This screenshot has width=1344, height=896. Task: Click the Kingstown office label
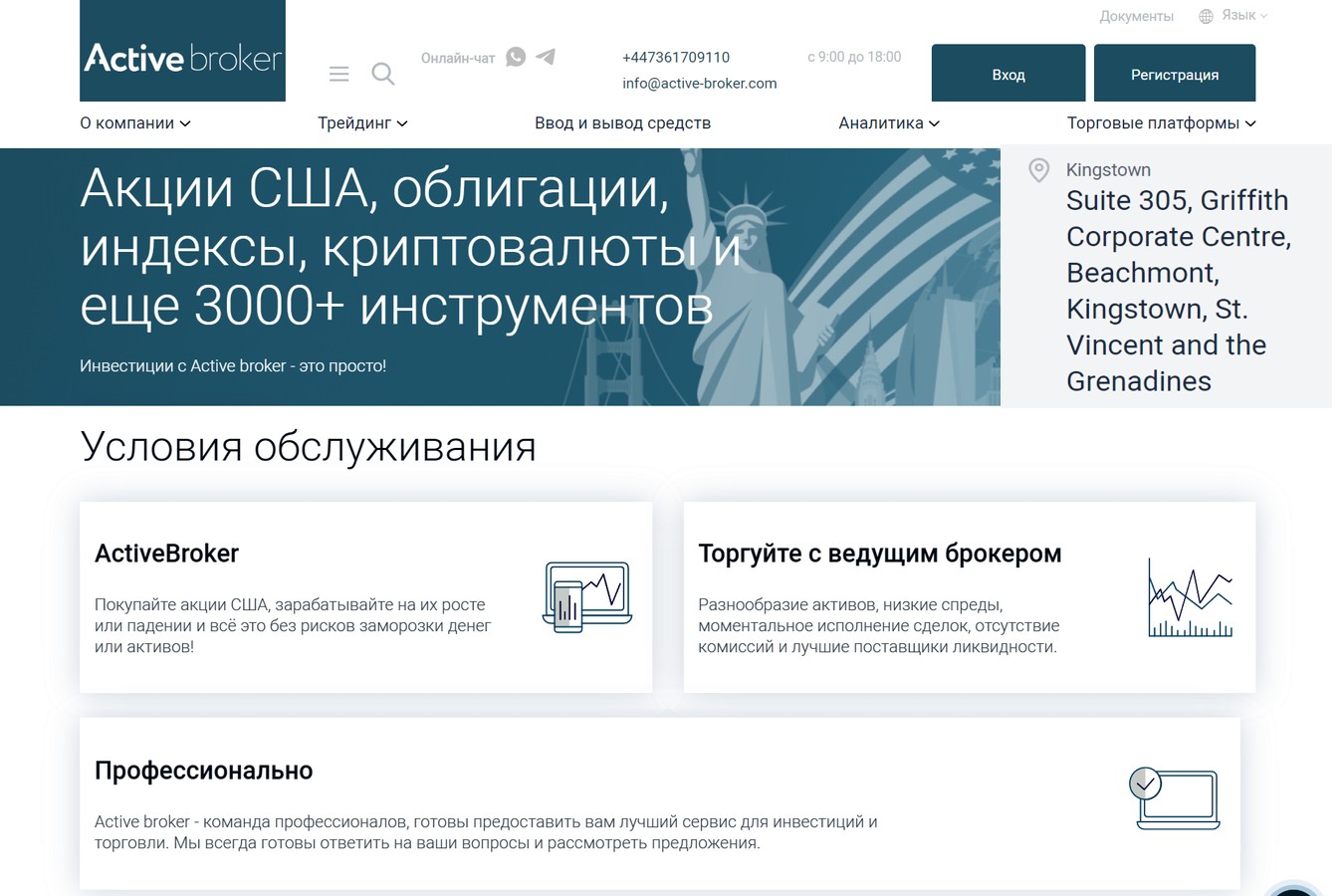[1108, 170]
